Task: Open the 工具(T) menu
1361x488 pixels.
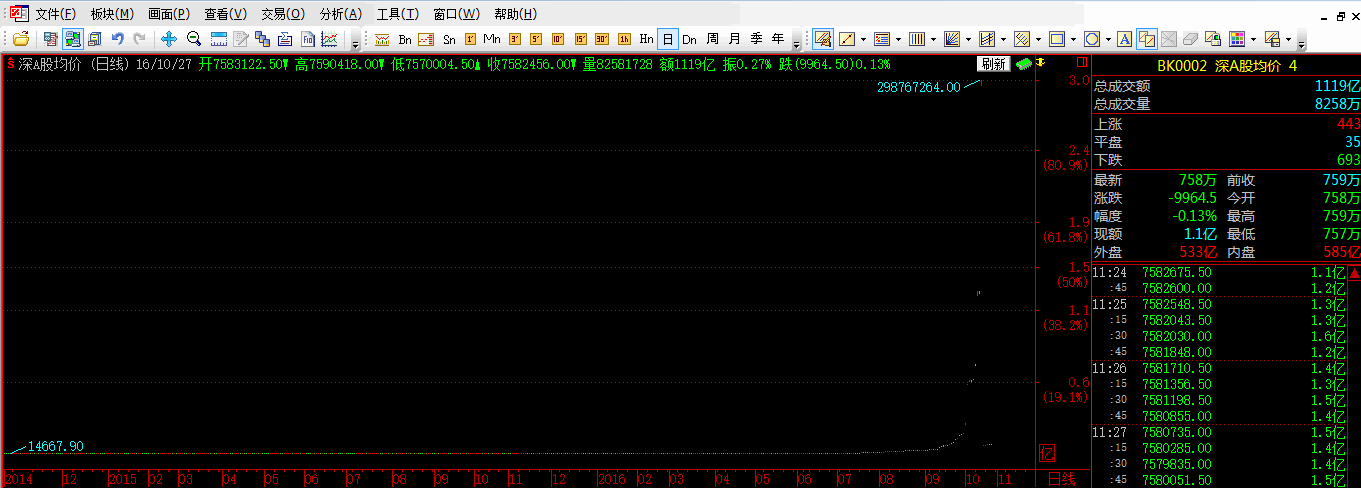Action: tap(397, 14)
